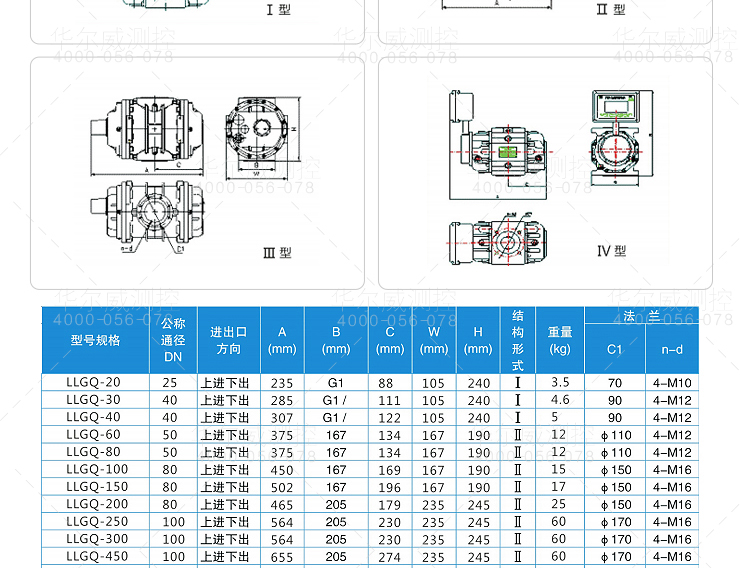Click the 公称通径 DN column header
Viewport: 740px width, 568px height.
[173, 340]
